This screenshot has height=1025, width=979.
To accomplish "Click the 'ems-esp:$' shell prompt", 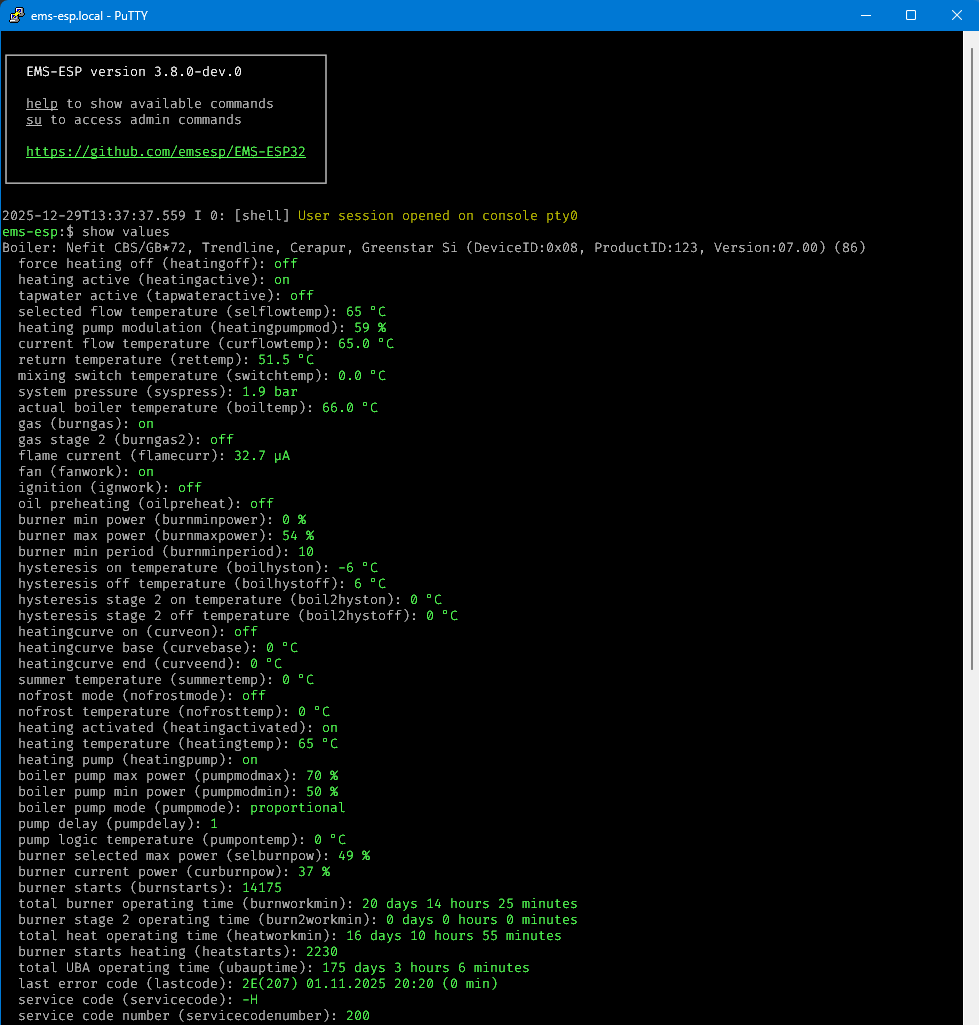I will 34,232.
